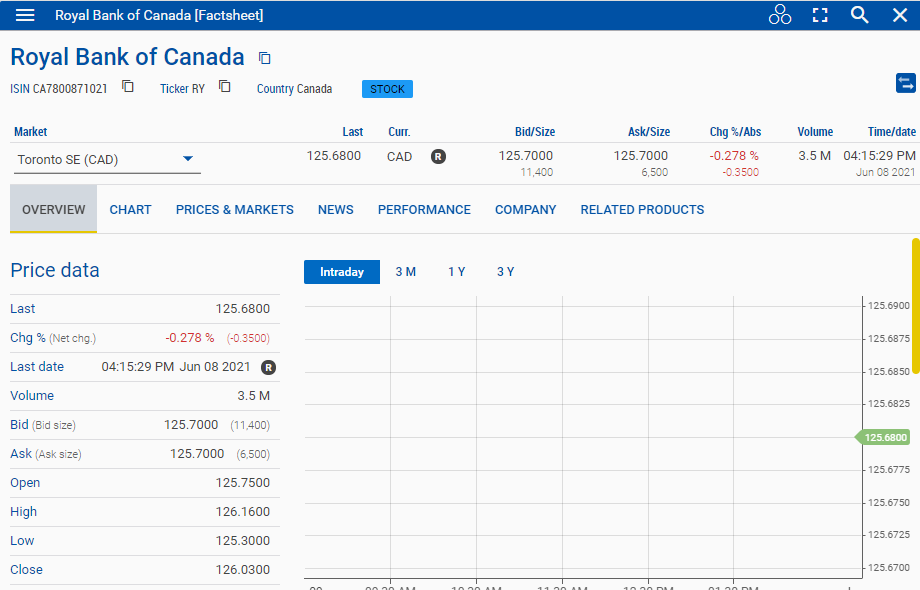
Task: Select the Intraday chart range
Action: pyautogui.click(x=341, y=272)
